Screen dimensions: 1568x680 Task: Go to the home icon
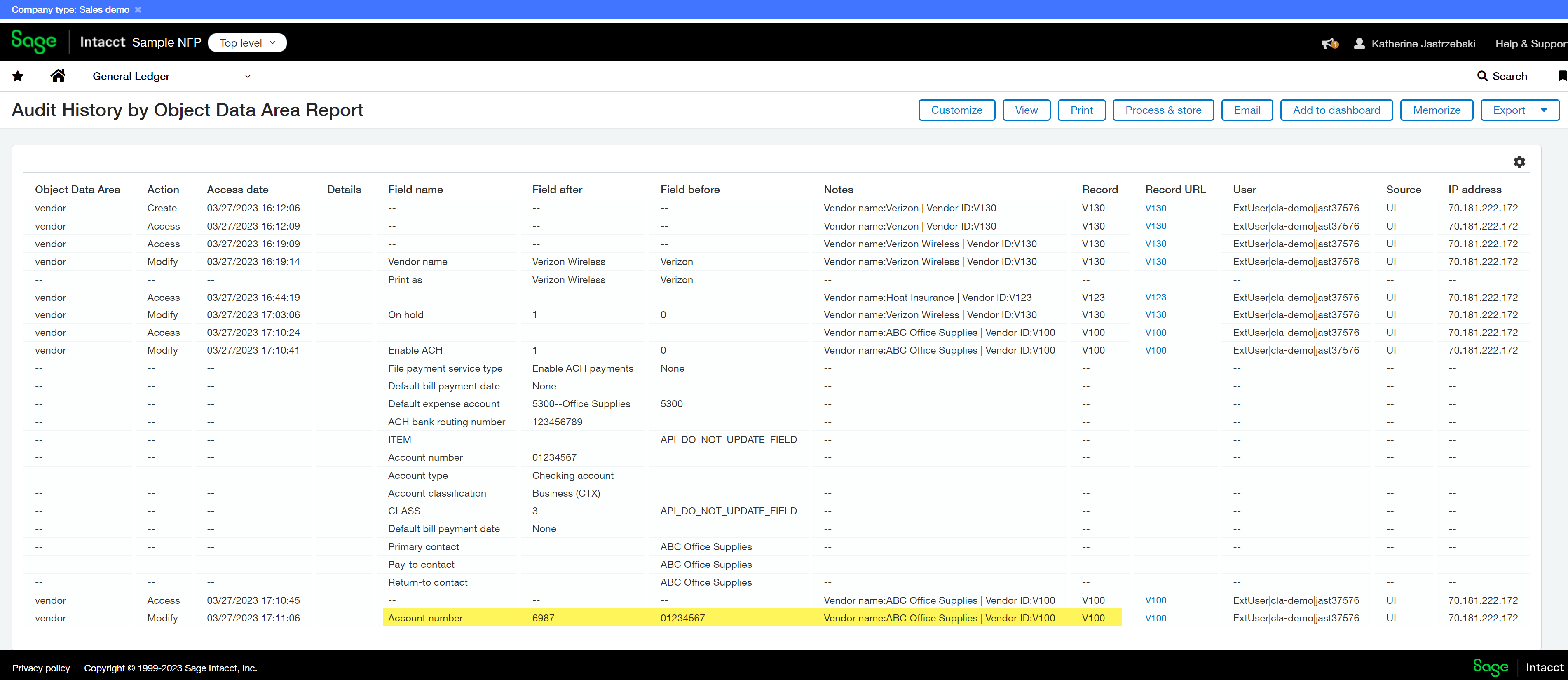[x=58, y=75]
